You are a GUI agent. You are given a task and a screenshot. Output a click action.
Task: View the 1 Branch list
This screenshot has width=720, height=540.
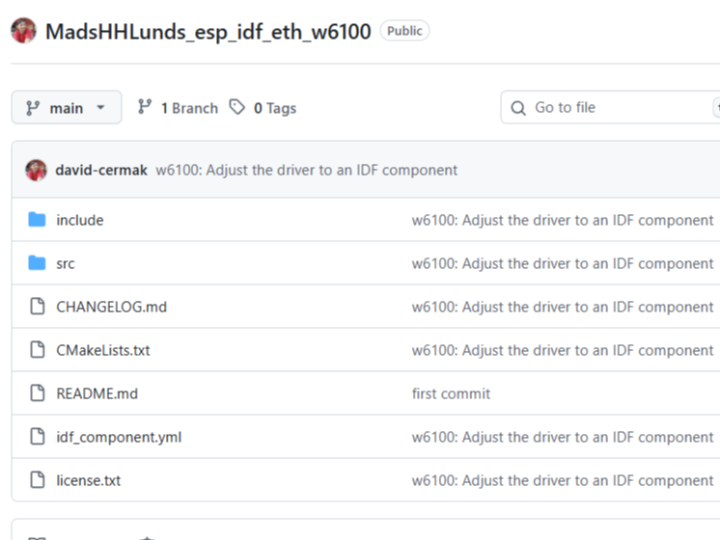(177, 108)
